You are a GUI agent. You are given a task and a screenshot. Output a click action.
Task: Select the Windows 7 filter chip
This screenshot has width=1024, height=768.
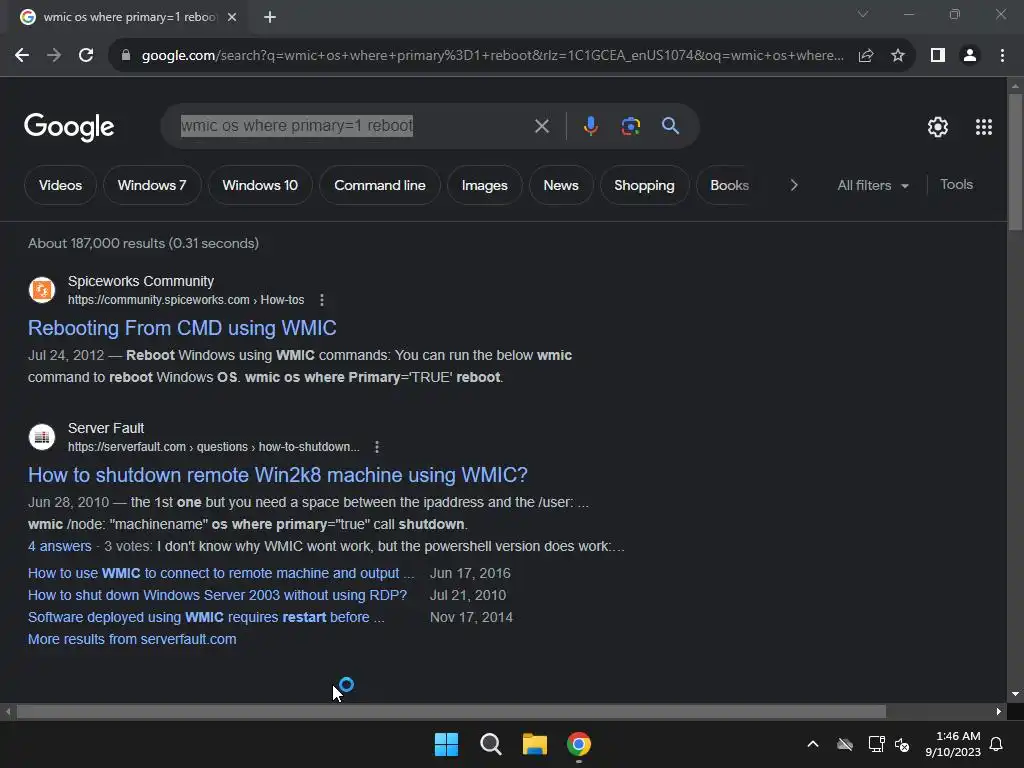coord(152,185)
